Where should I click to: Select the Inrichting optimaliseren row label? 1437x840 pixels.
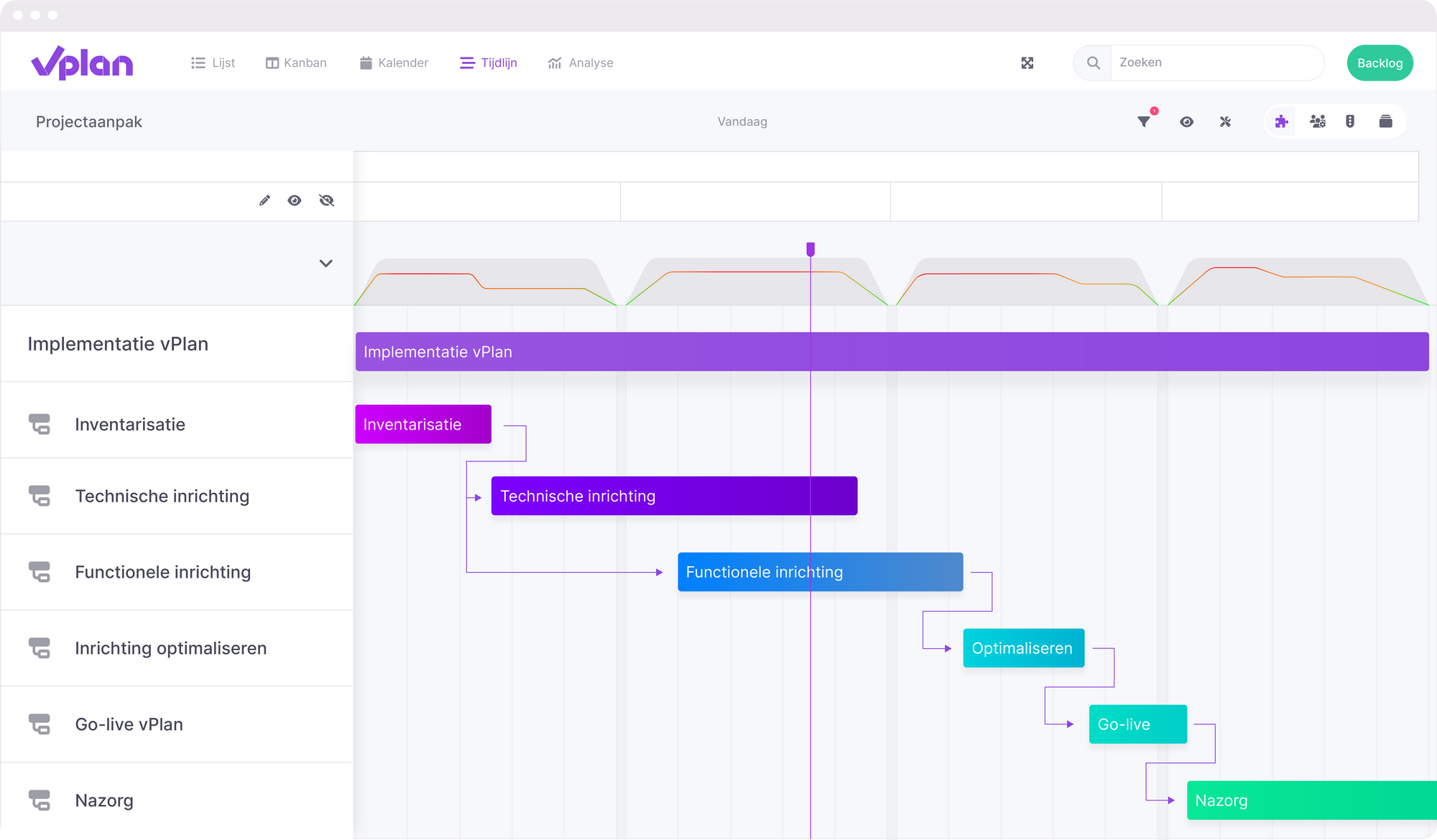click(171, 649)
